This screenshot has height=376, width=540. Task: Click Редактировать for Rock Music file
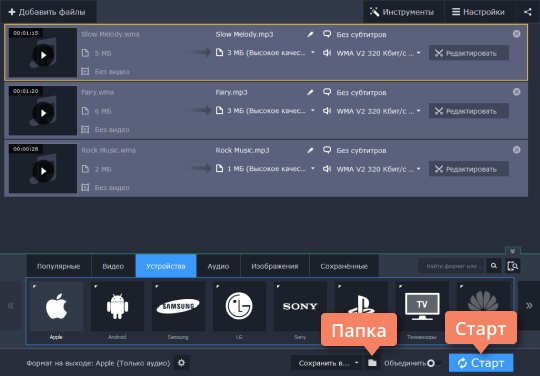(x=469, y=169)
